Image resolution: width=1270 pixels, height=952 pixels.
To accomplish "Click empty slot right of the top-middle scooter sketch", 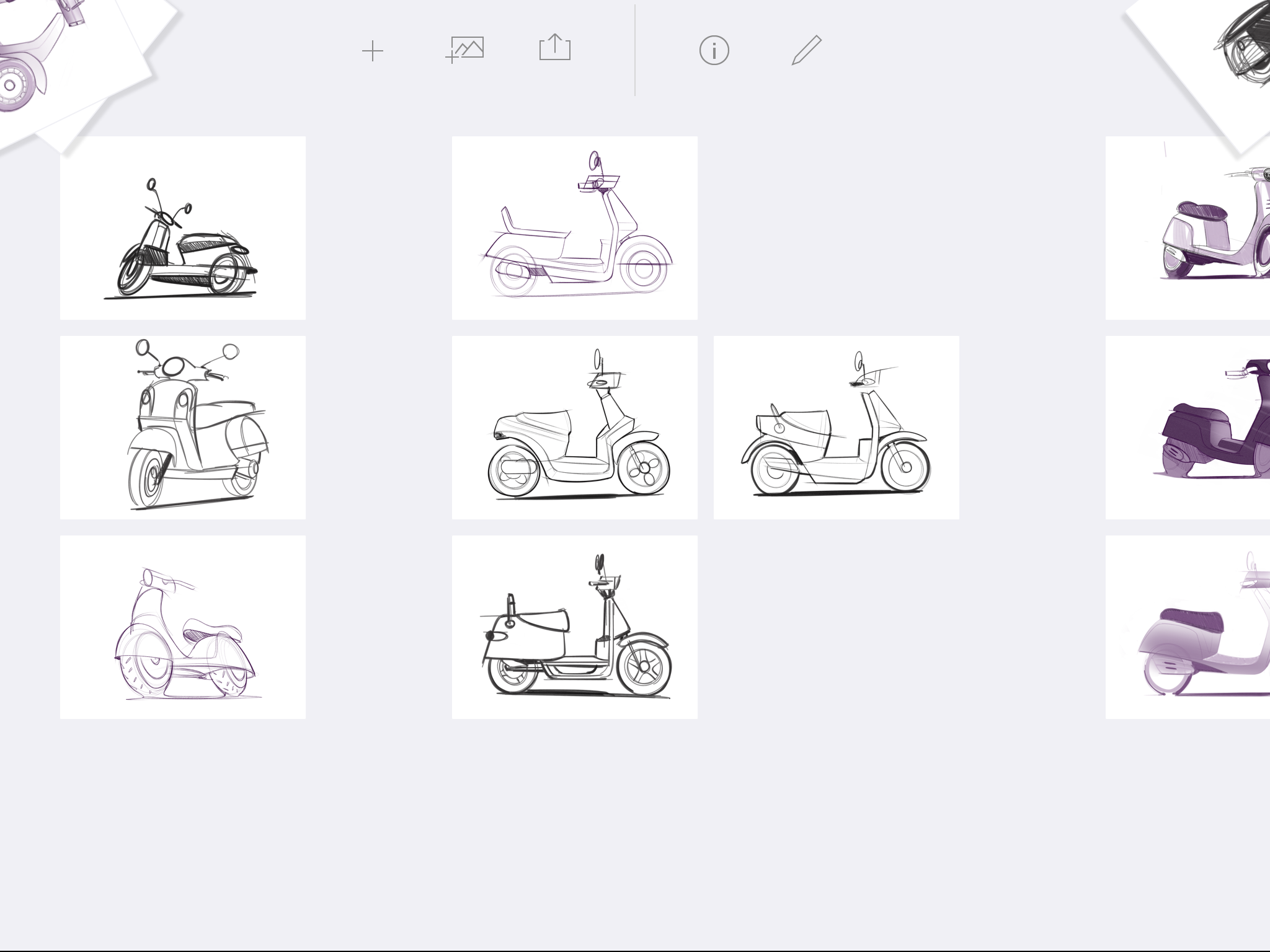I will coord(837,228).
